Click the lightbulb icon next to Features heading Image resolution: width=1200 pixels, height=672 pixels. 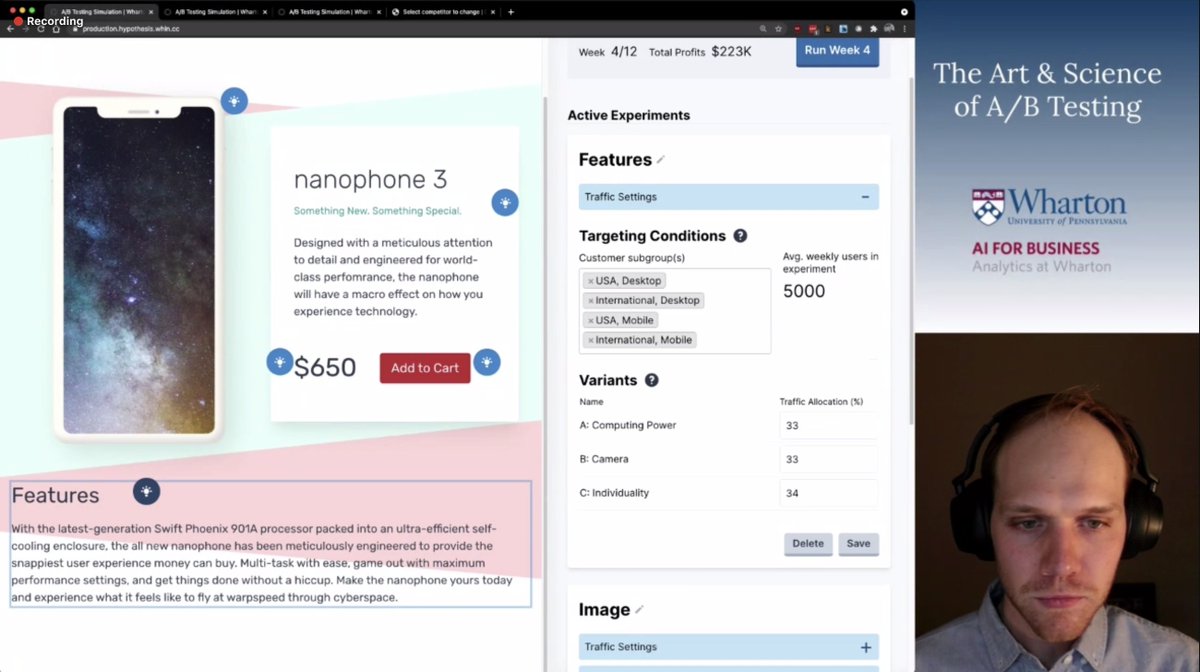(x=146, y=491)
